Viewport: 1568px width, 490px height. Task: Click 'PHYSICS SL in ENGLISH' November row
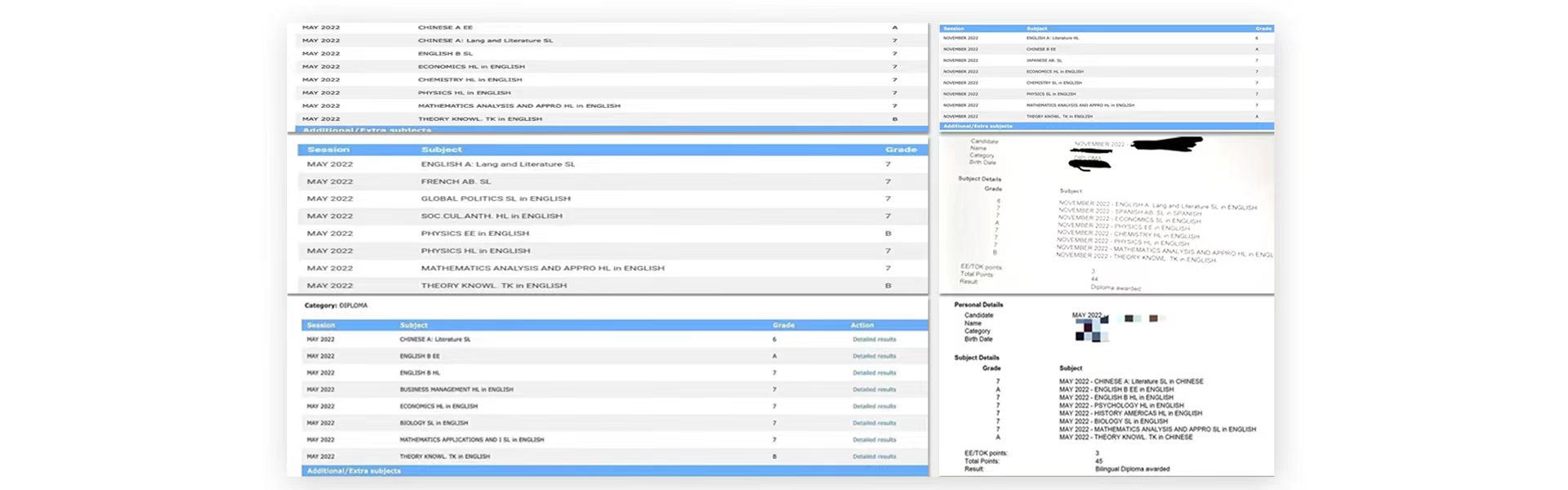pyautogui.click(x=1053, y=94)
